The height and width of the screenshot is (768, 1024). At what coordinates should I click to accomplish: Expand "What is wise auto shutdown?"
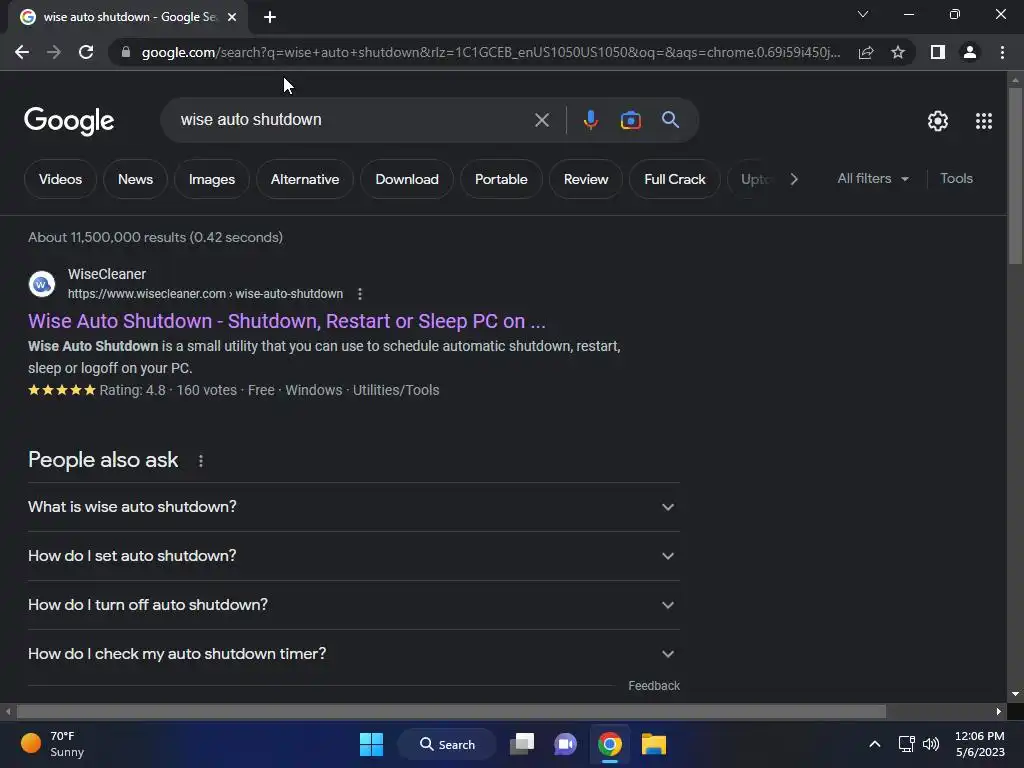click(x=353, y=507)
